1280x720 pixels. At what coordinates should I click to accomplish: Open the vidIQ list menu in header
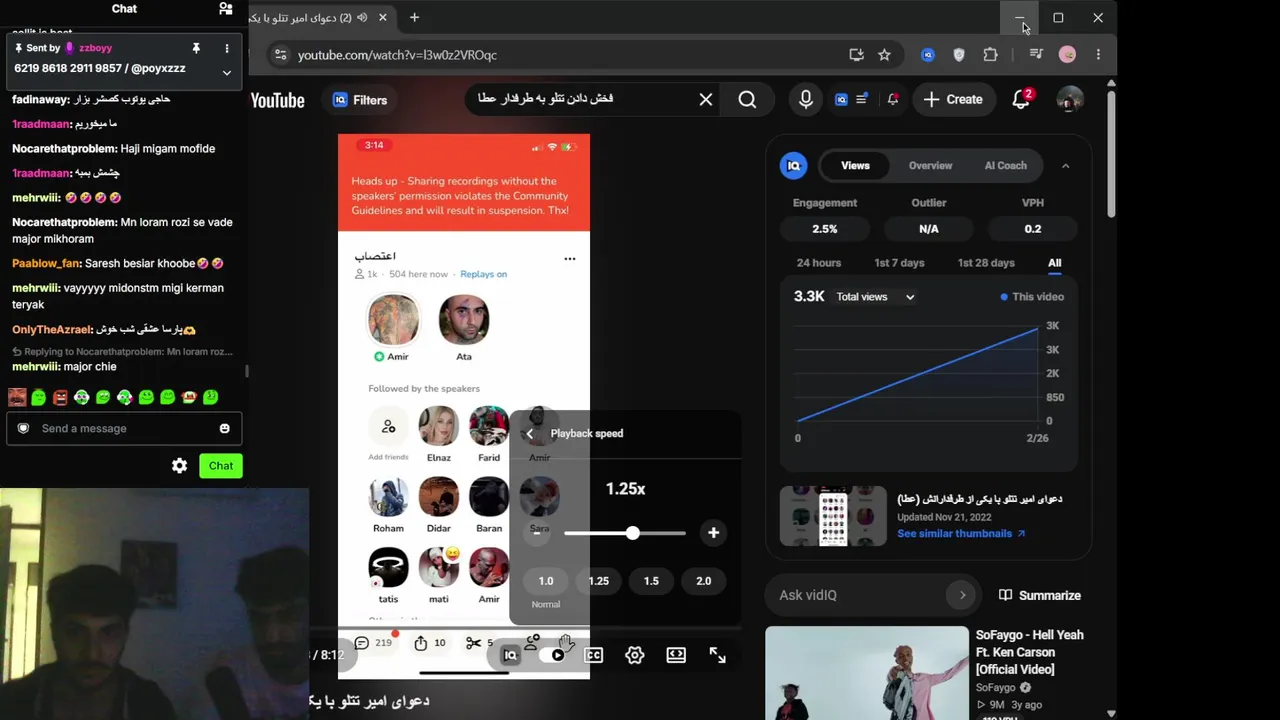pyautogui.click(x=861, y=99)
